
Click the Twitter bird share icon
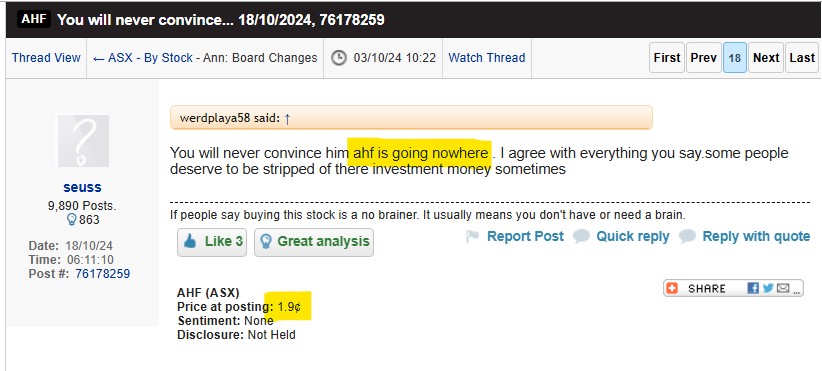click(x=768, y=288)
